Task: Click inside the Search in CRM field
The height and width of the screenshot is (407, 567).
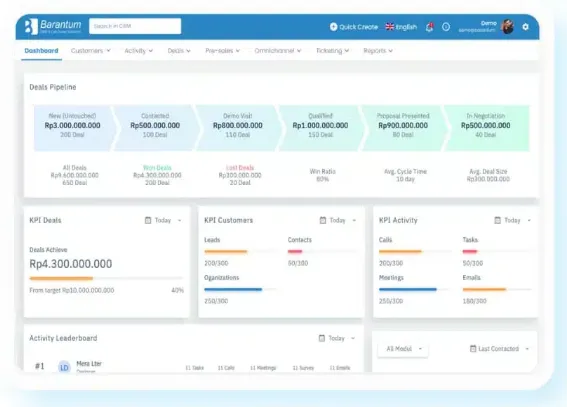Action: pyautogui.click(x=135, y=26)
